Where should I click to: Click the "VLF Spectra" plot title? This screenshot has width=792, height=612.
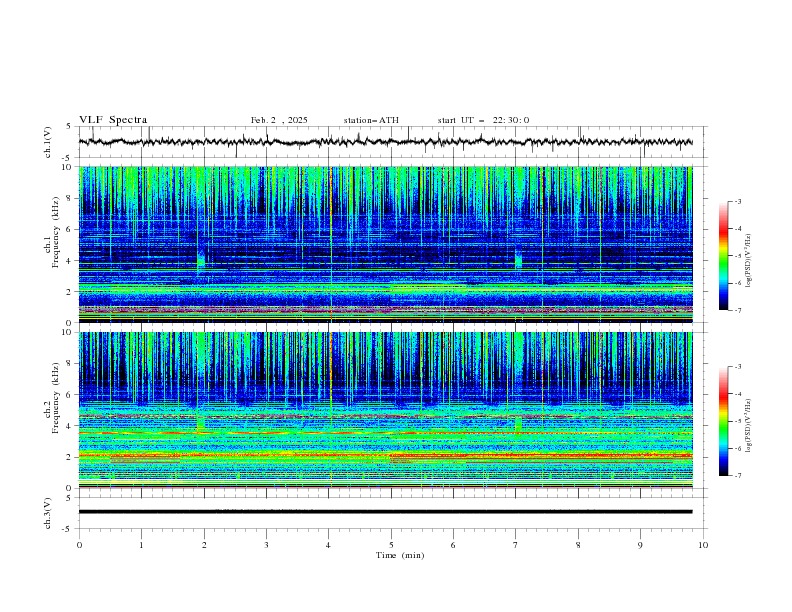tap(113, 120)
